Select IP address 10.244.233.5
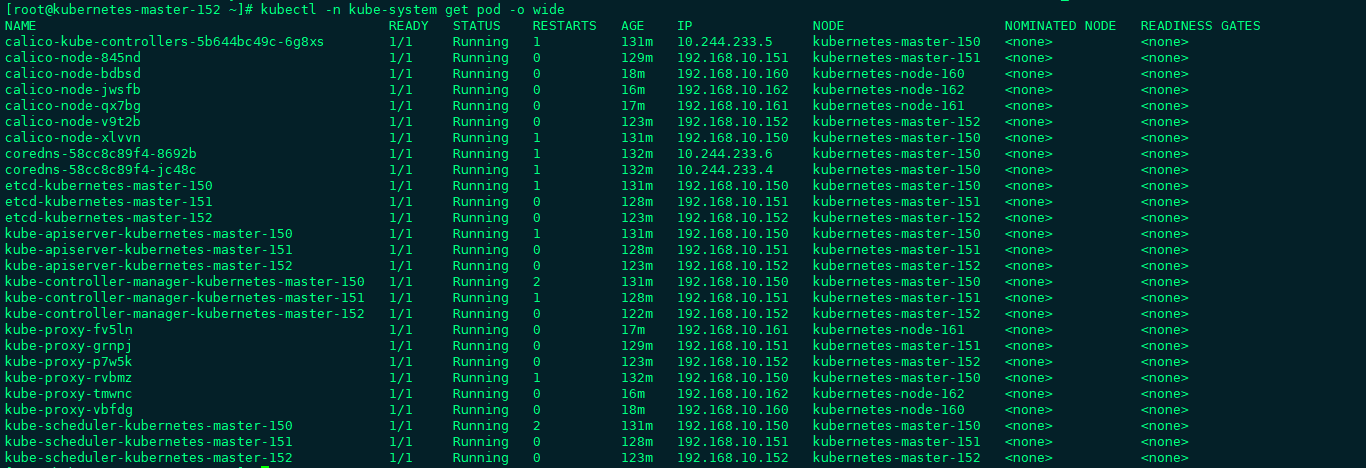Viewport: 1366px width, 468px height. (725, 42)
